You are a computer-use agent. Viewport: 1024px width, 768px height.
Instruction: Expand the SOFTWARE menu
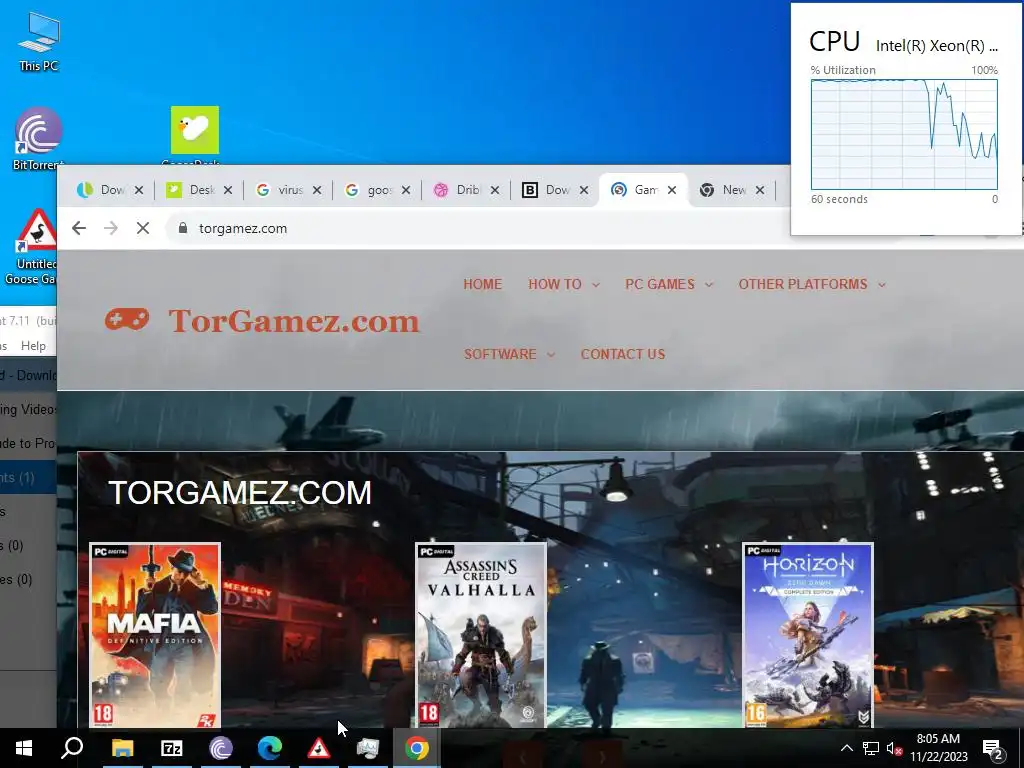click(x=509, y=354)
